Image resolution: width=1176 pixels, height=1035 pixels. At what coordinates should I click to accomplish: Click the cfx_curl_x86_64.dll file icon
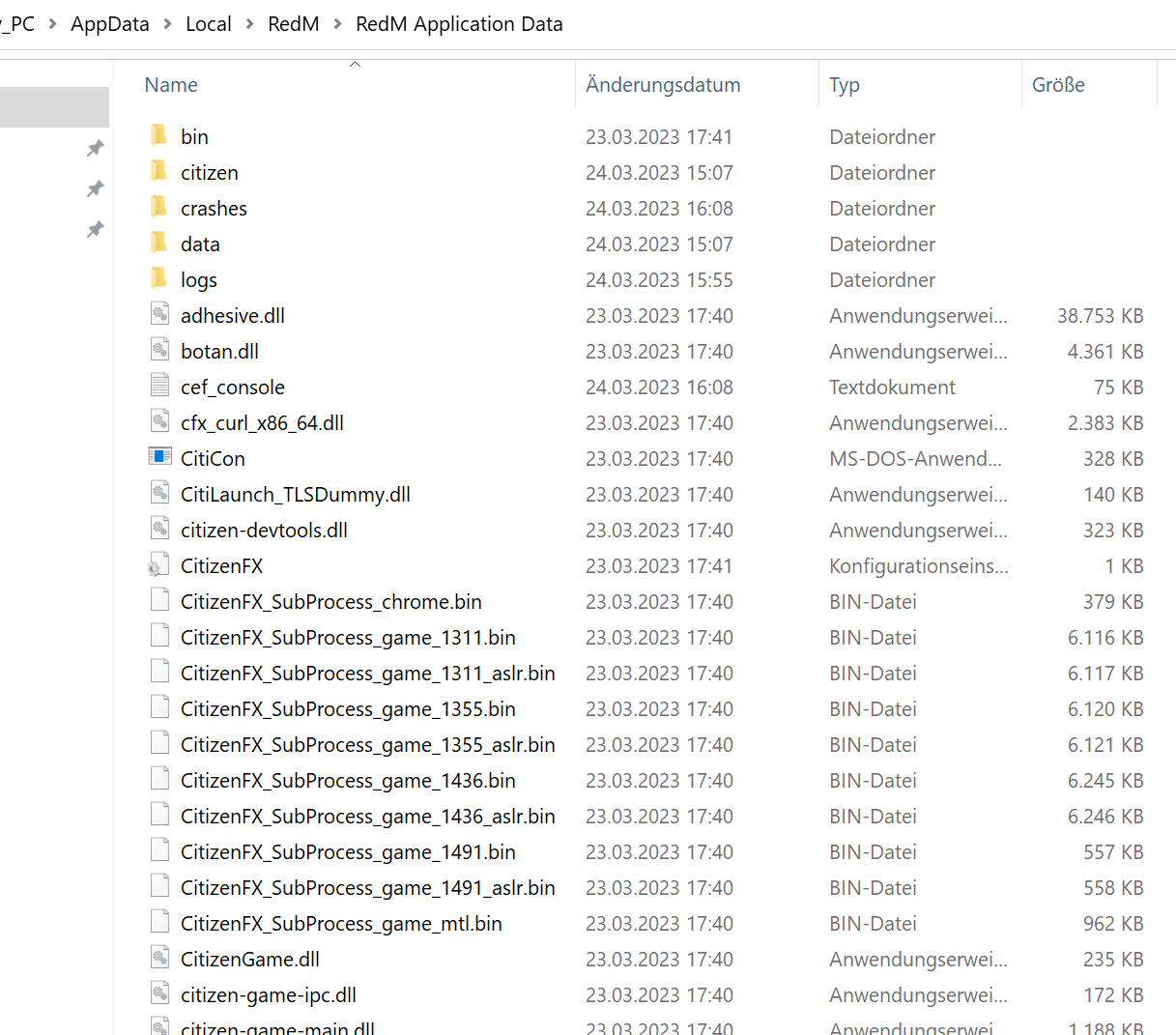(x=159, y=421)
